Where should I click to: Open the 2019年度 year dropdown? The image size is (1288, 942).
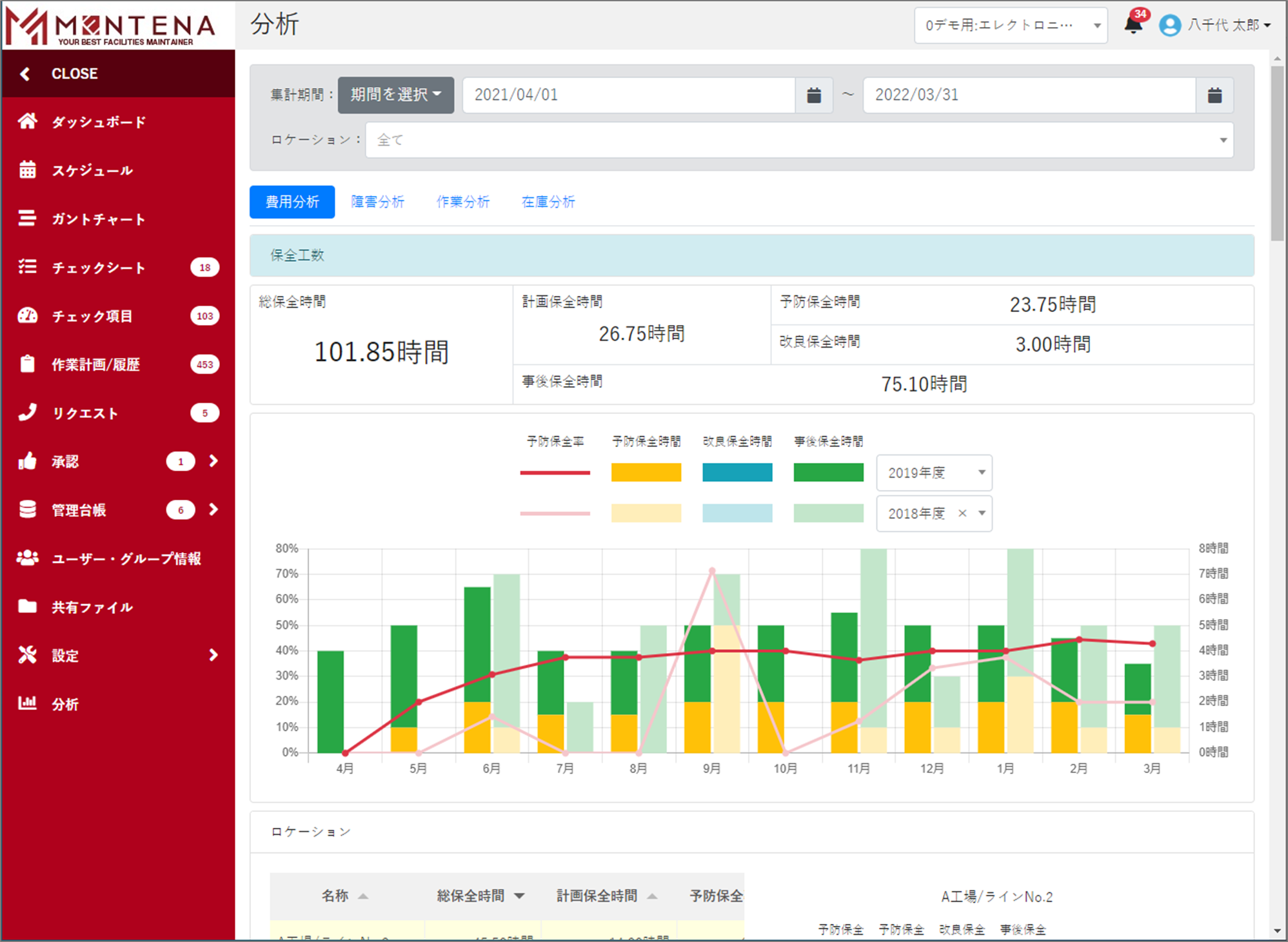[x=933, y=473]
